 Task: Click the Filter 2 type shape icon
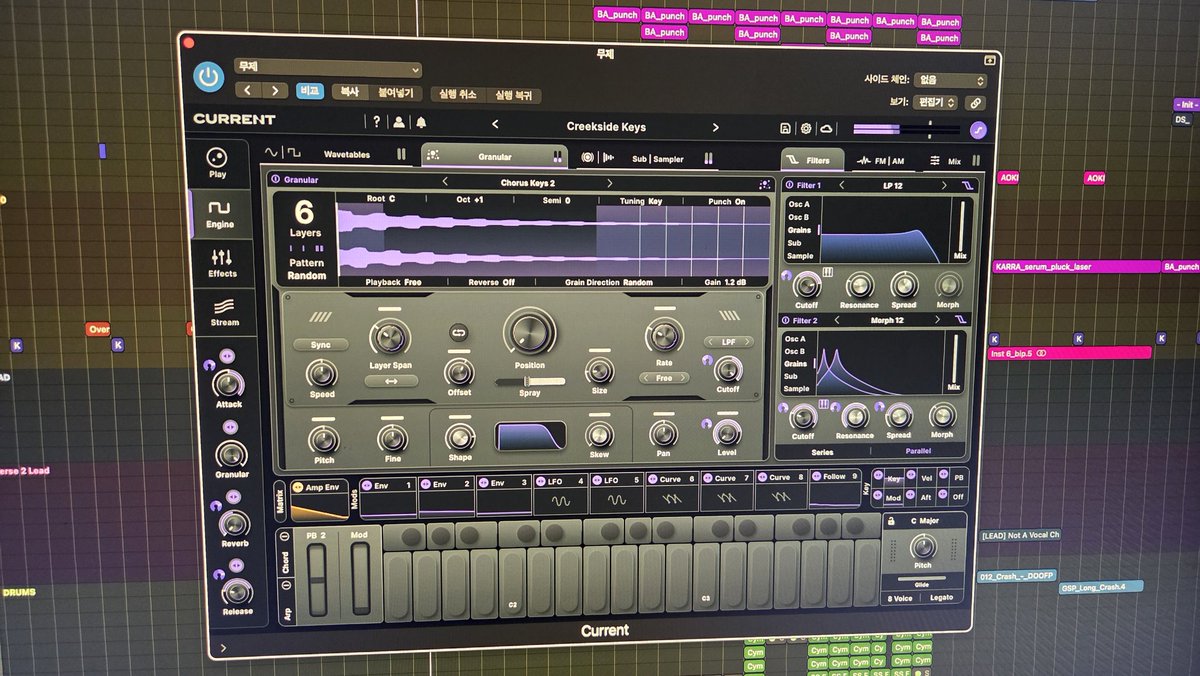point(962,319)
